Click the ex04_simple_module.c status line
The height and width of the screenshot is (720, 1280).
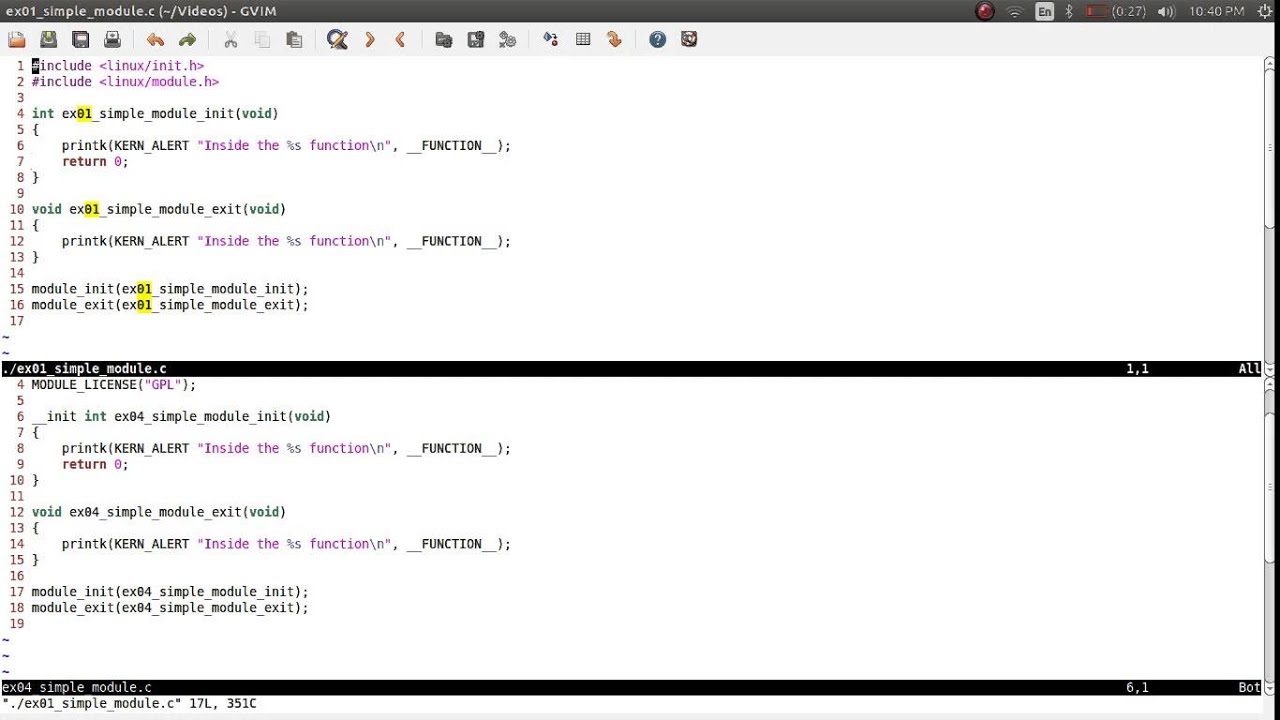tap(631, 688)
